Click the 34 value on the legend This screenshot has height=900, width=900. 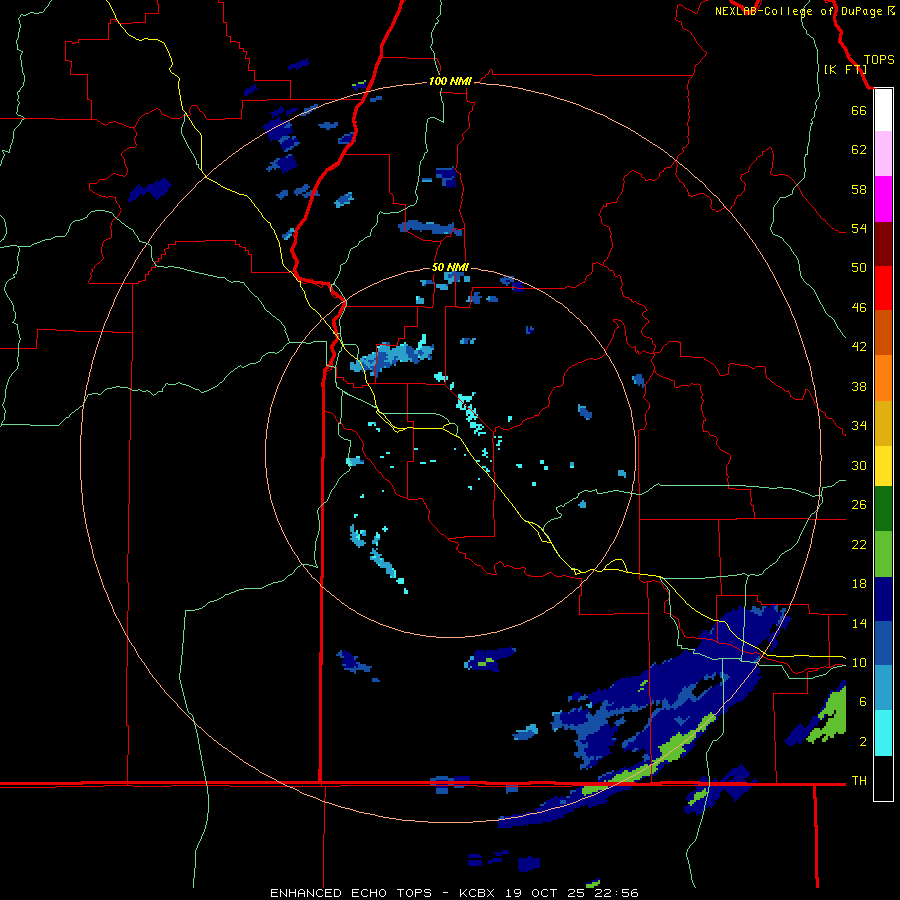coord(859,426)
